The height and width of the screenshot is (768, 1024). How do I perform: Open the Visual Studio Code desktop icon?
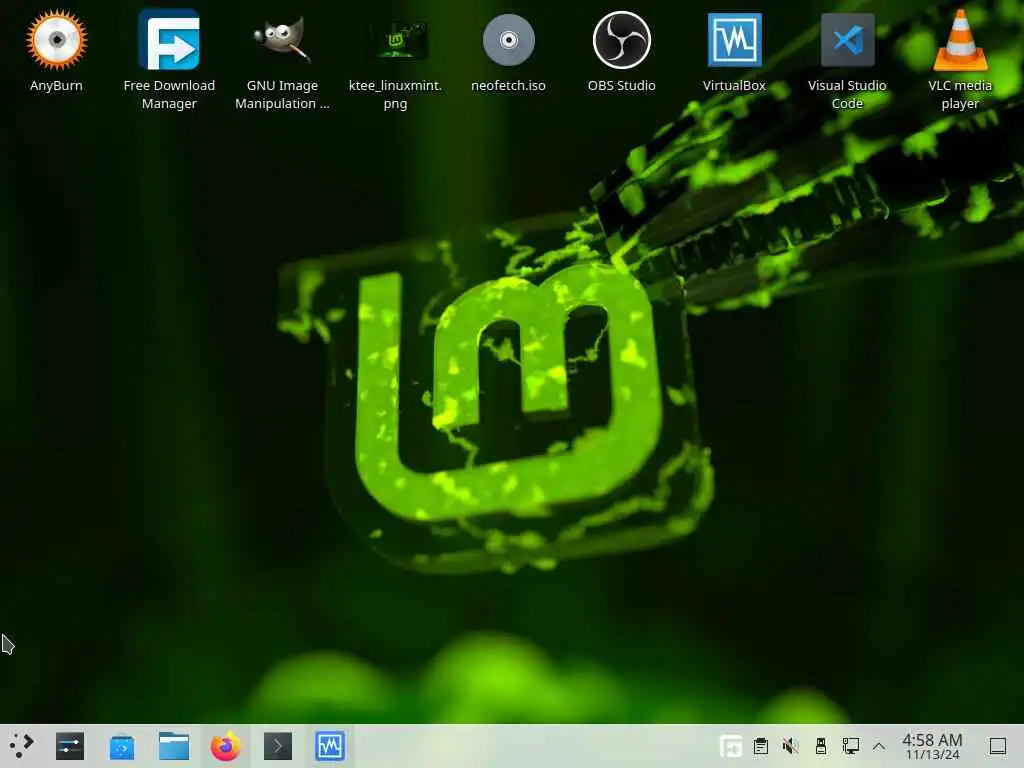click(x=847, y=40)
